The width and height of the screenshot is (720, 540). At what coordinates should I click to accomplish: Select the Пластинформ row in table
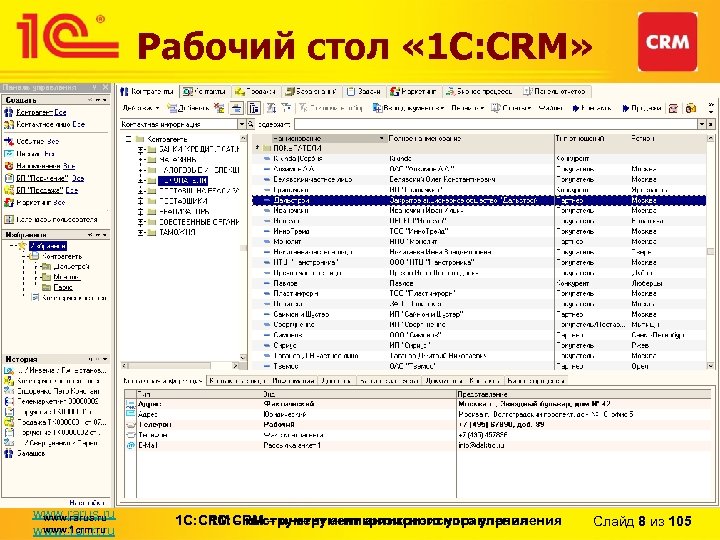(479, 293)
